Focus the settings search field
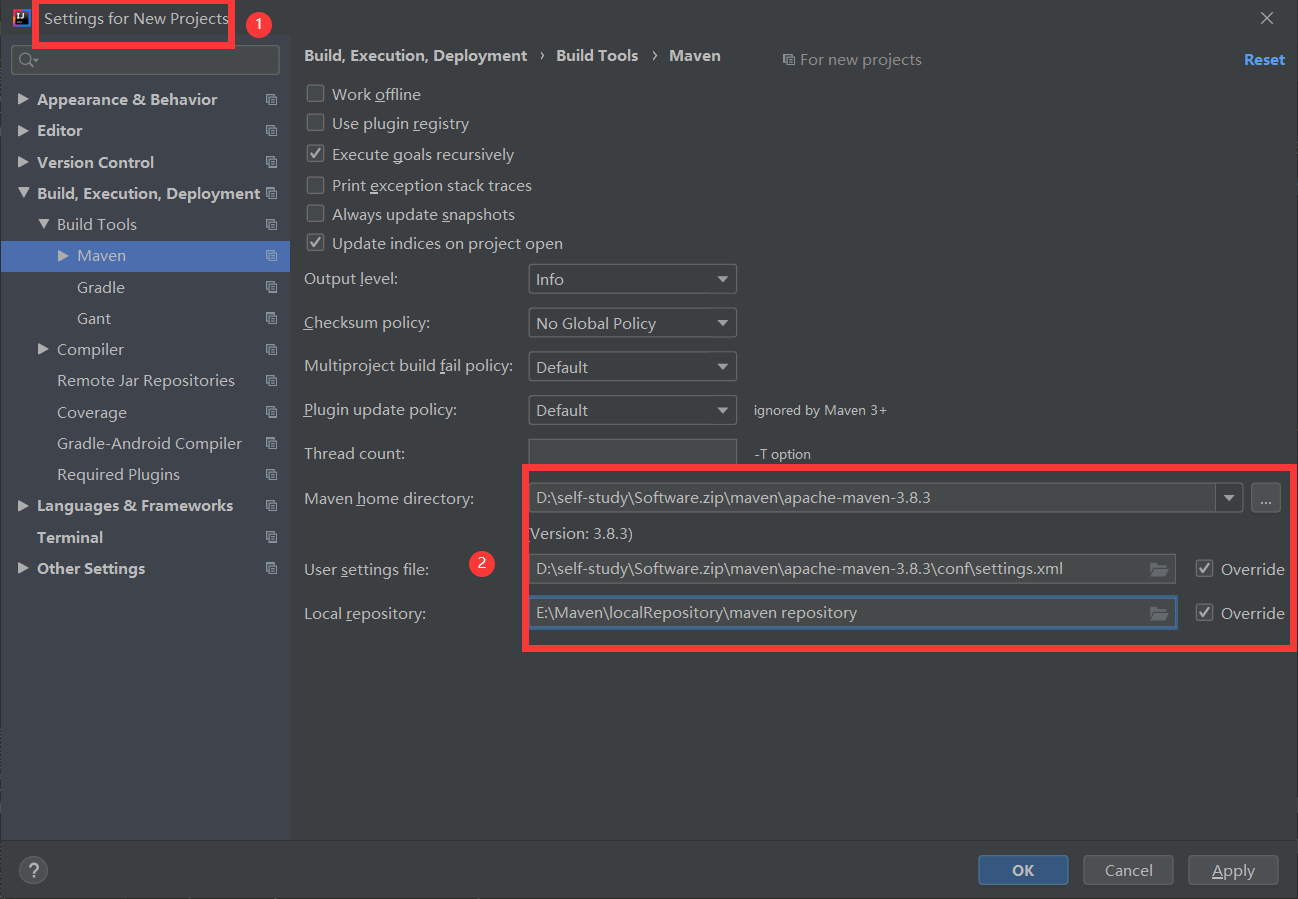This screenshot has width=1298, height=899. 146,60
